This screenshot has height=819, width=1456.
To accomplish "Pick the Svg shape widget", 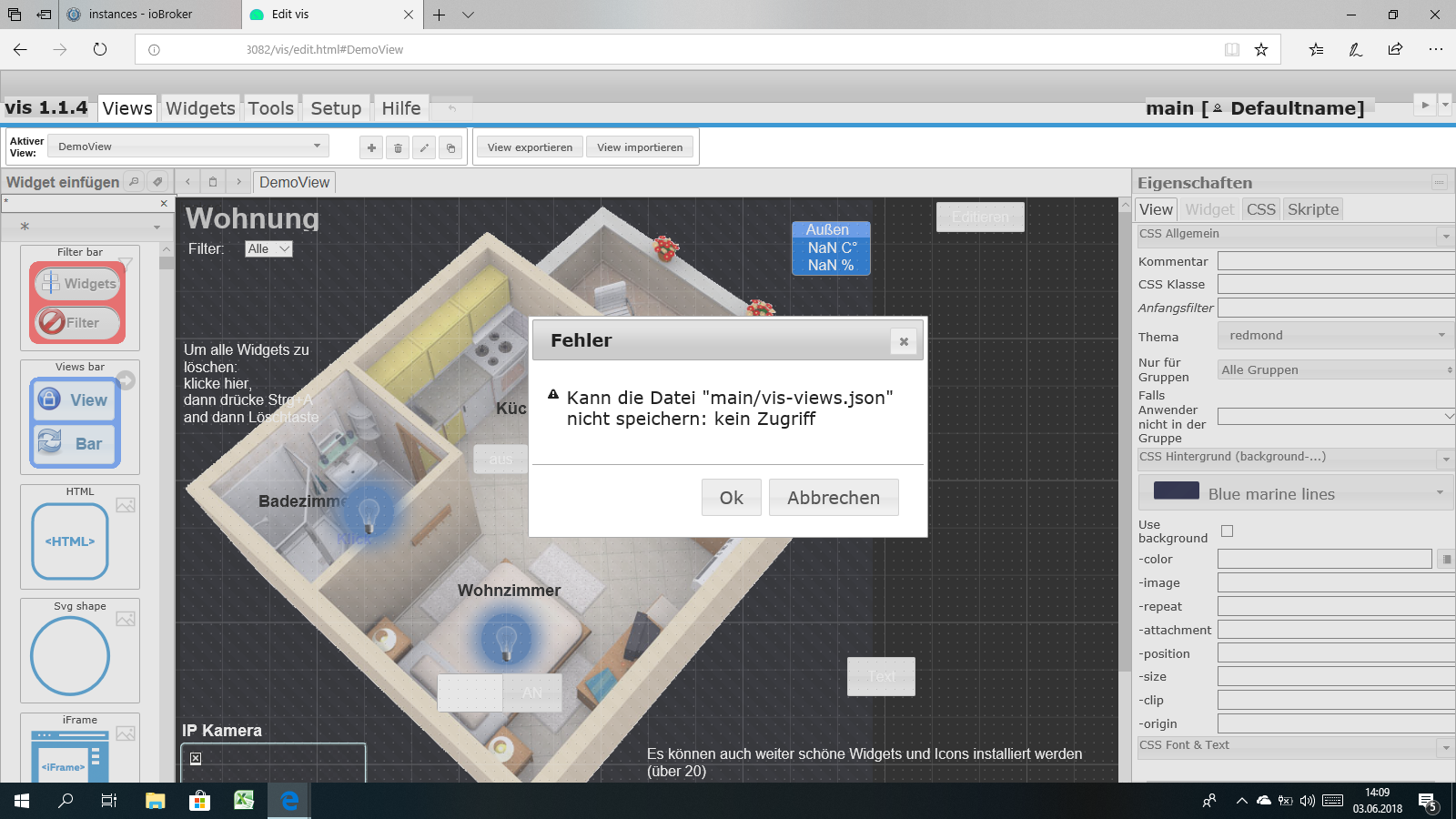I will [x=80, y=651].
